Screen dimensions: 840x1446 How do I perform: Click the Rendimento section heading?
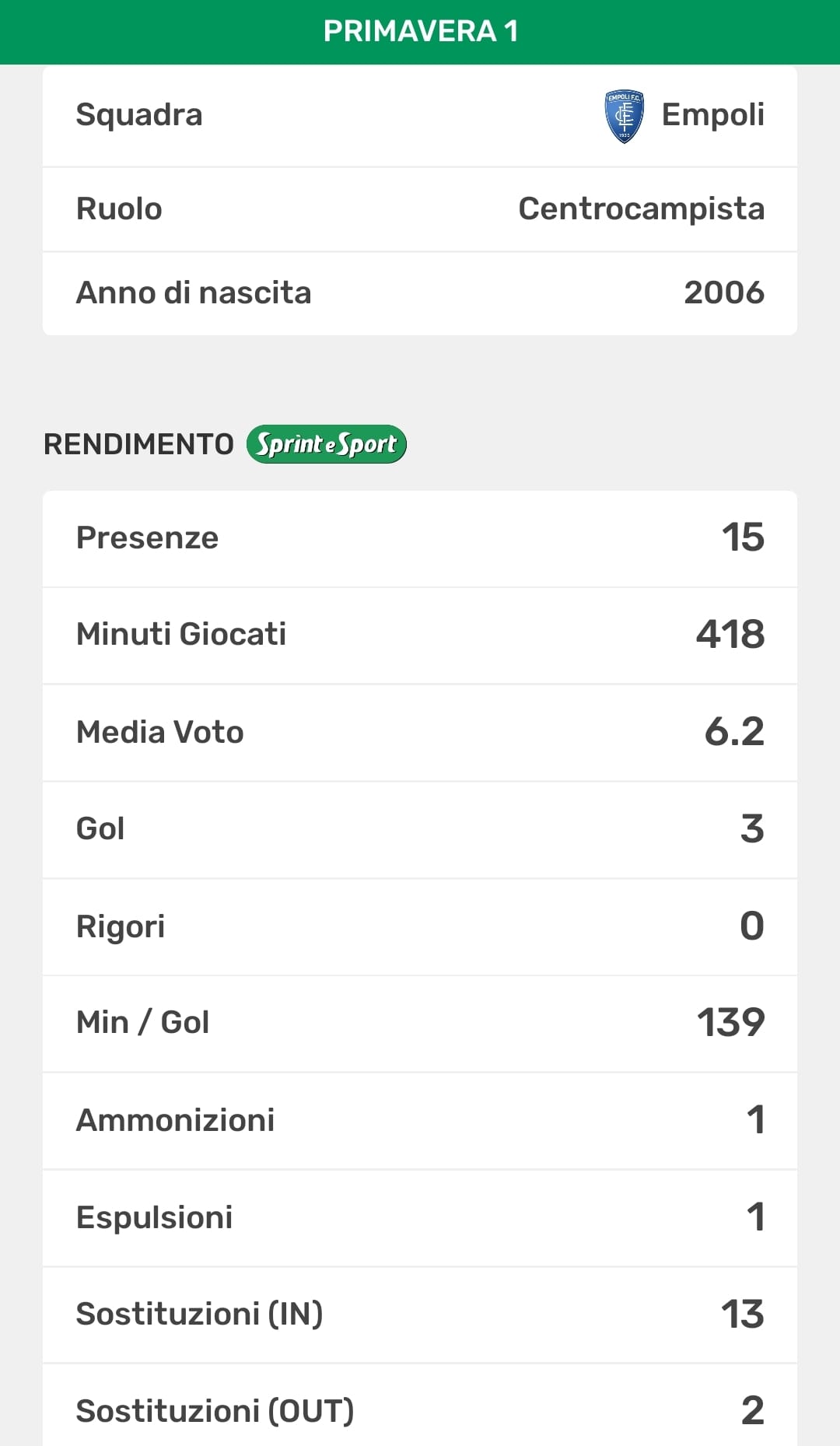tap(138, 444)
